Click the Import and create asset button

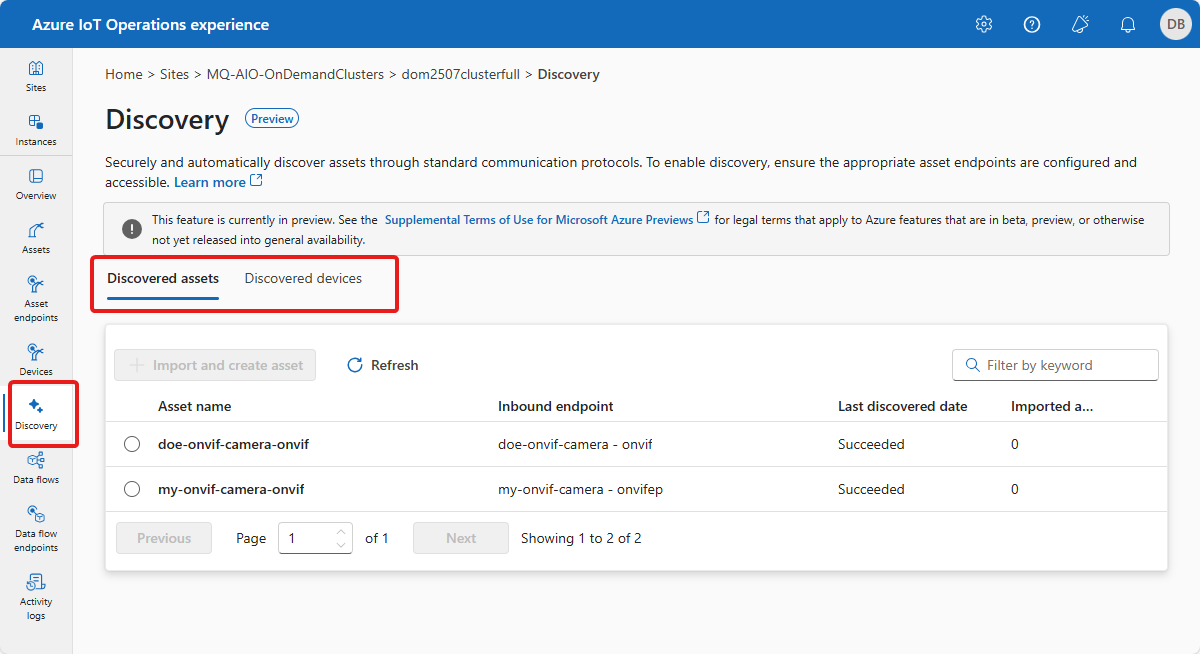coord(215,365)
